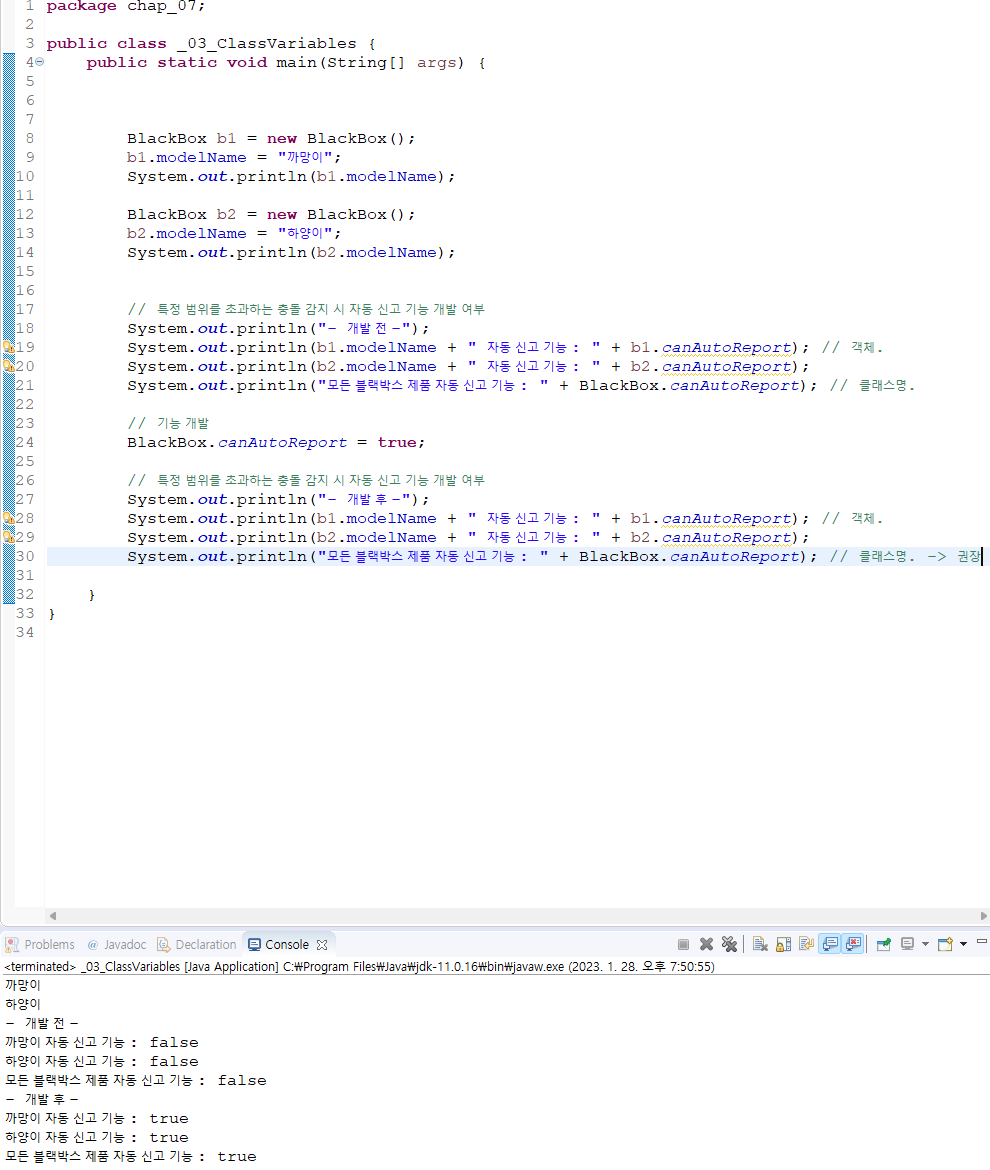Click 'System.out.println(b2.modelName);' on line 14

coord(291,253)
